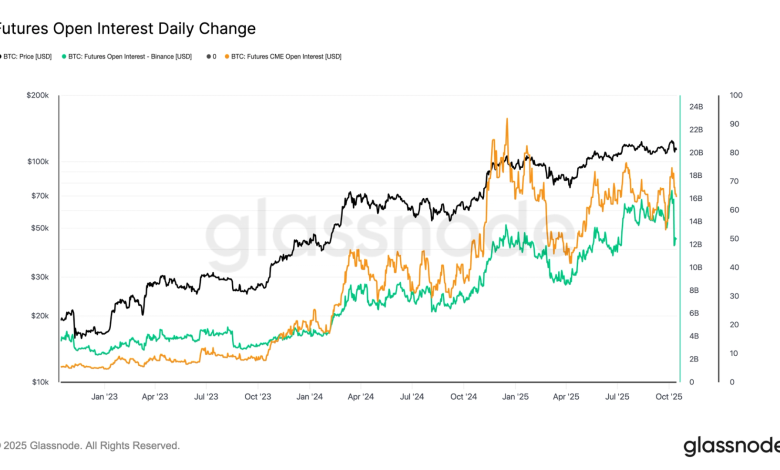Click the green Binance legend dot

pyautogui.click(x=64, y=56)
